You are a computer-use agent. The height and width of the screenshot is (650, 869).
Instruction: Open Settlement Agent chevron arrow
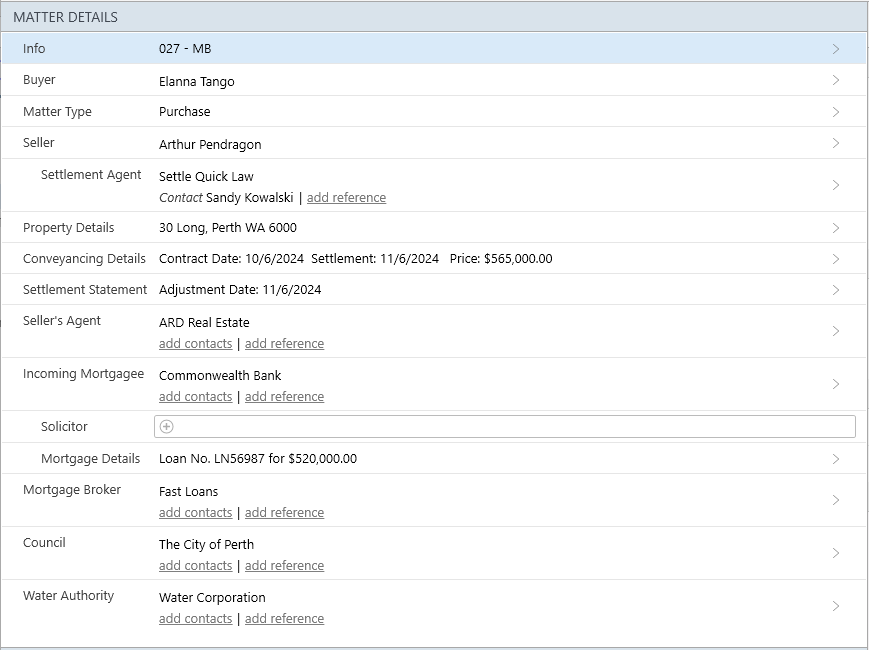pyautogui.click(x=835, y=185)
